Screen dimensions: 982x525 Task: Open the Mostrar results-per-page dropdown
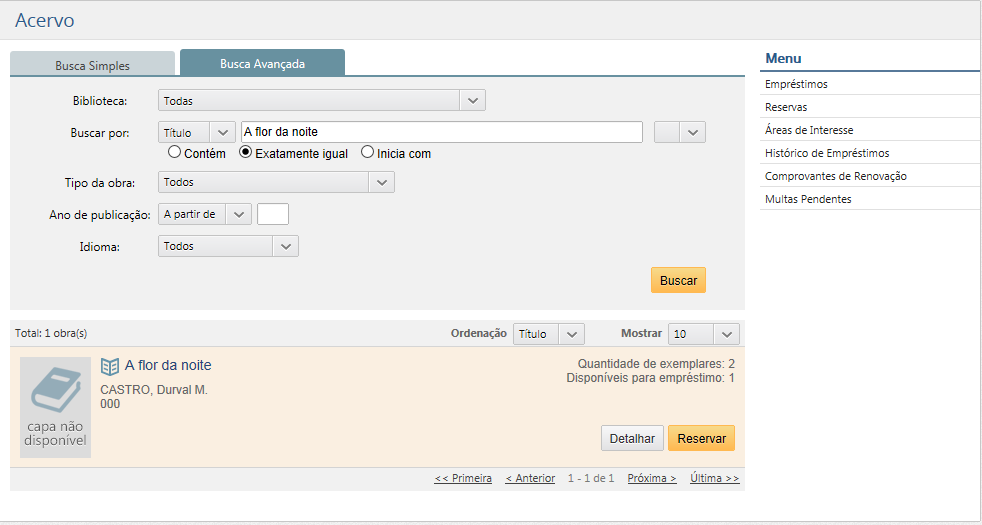(704, 334)
